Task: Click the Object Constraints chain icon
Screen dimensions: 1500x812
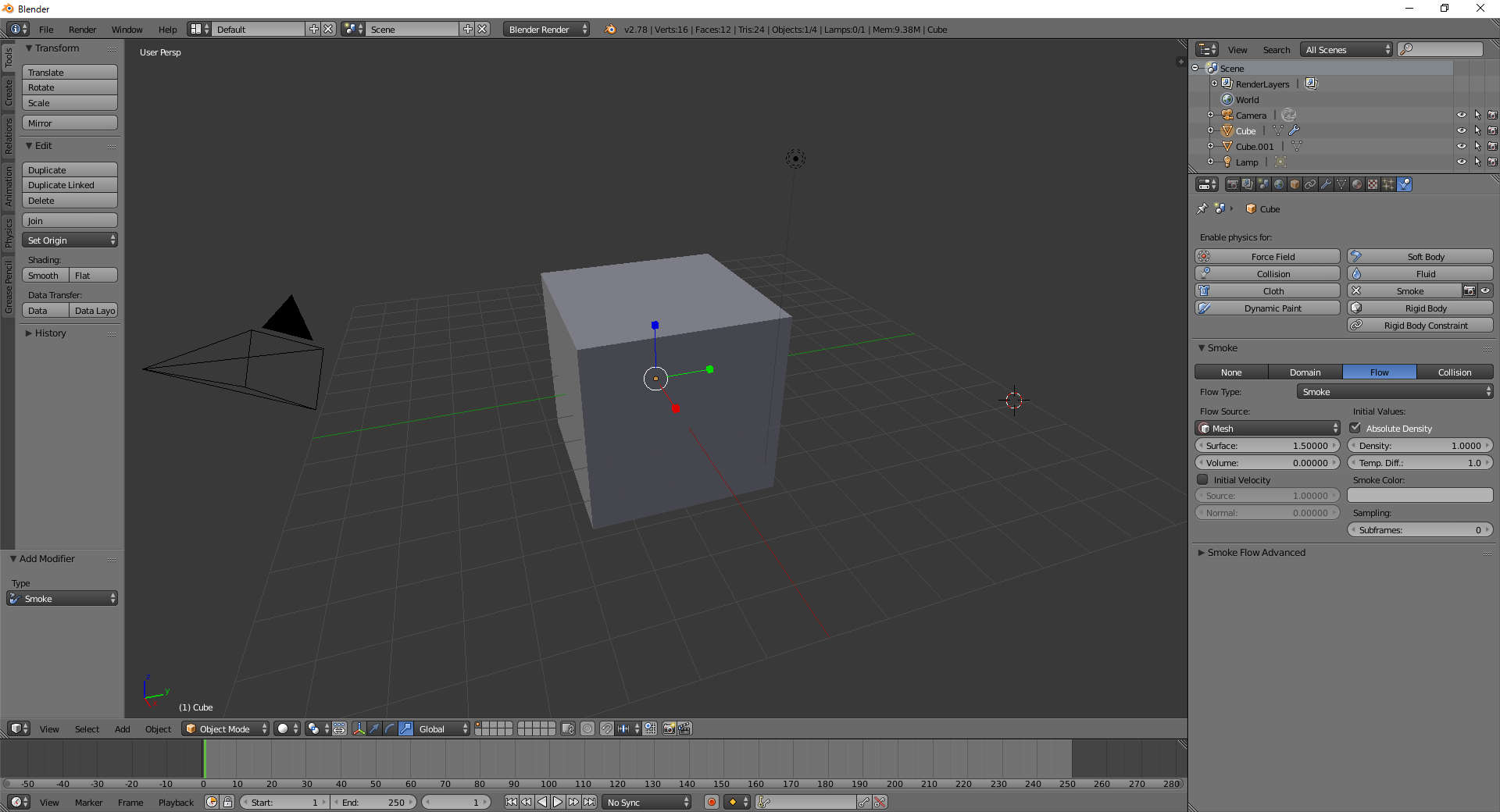Action: [1310, 184]
